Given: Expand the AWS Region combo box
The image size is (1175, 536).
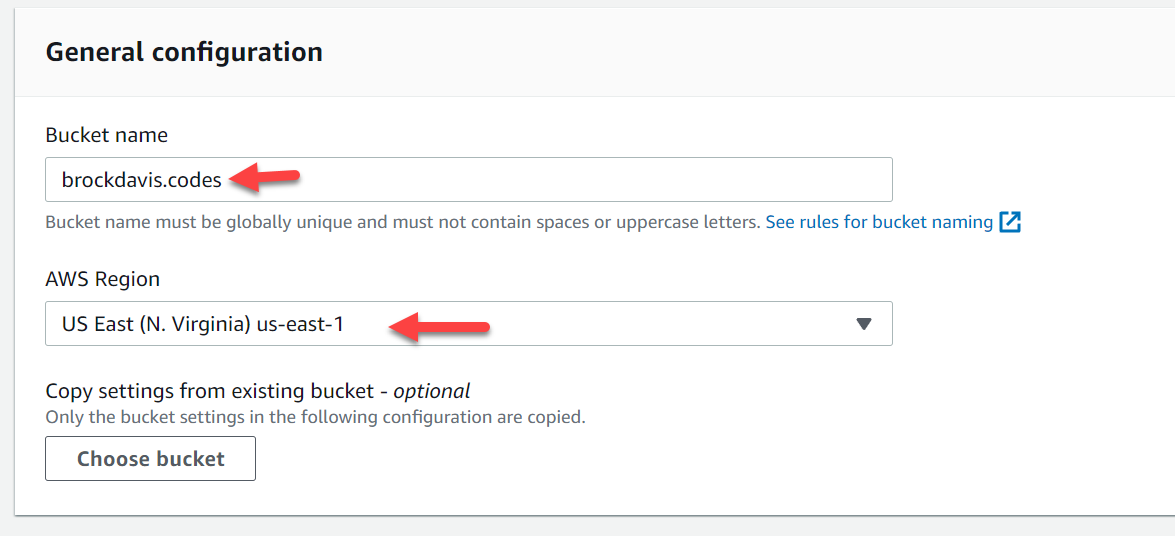Looking at the screenshot, I should pyautogui.click(x=468, y=324).
